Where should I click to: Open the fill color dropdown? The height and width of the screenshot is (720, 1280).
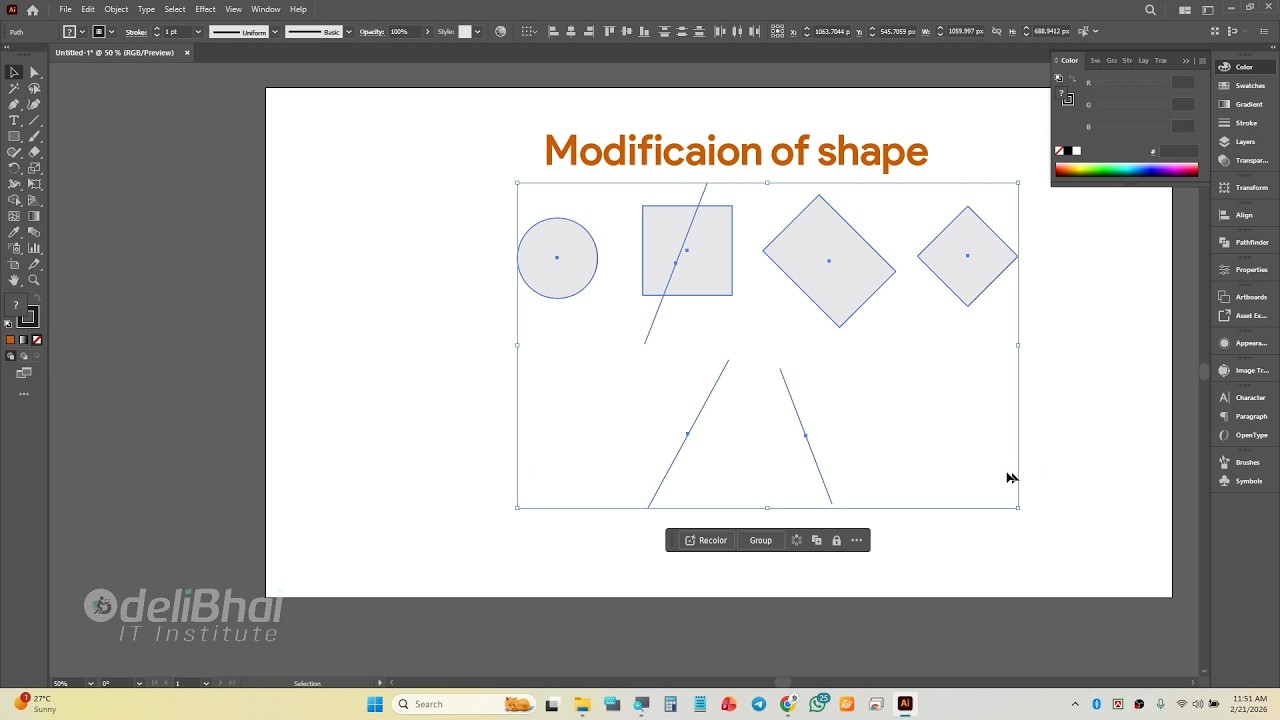coord(83,32)
